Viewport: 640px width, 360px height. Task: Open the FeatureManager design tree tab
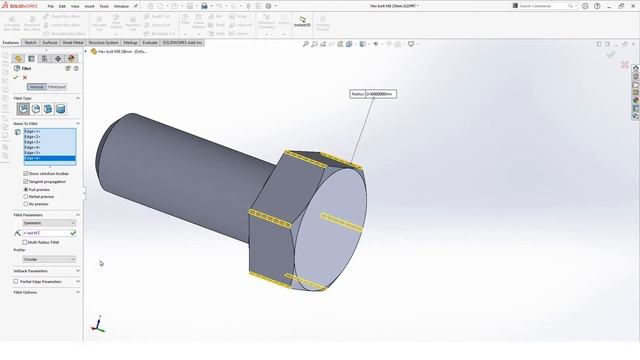coord(18,59)
